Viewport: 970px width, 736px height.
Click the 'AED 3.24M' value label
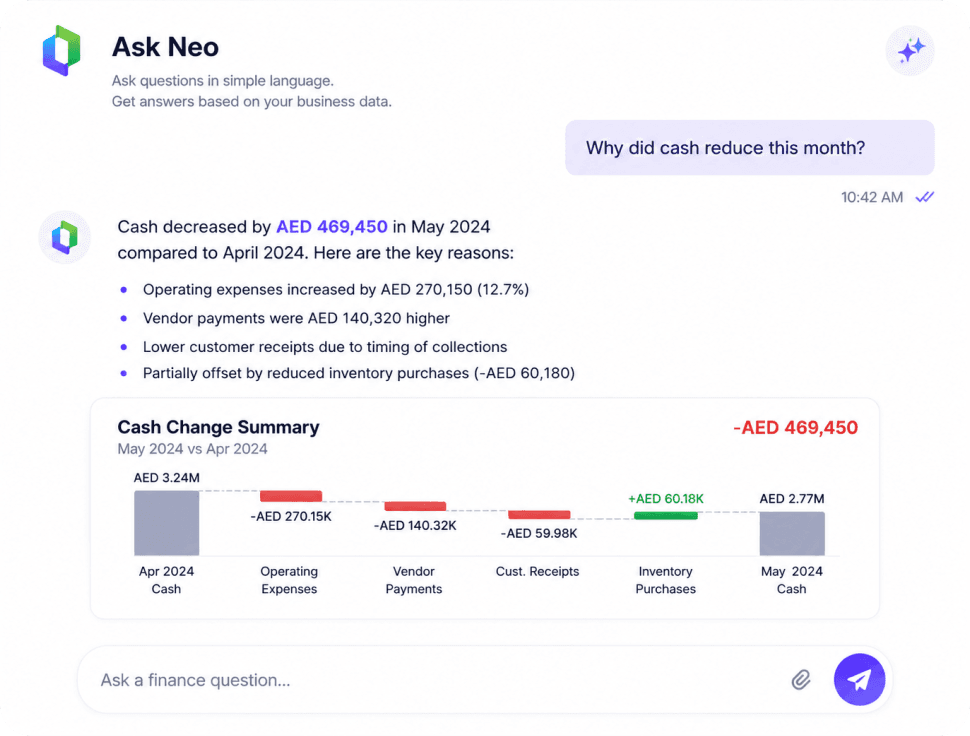(x=166, y=477)
